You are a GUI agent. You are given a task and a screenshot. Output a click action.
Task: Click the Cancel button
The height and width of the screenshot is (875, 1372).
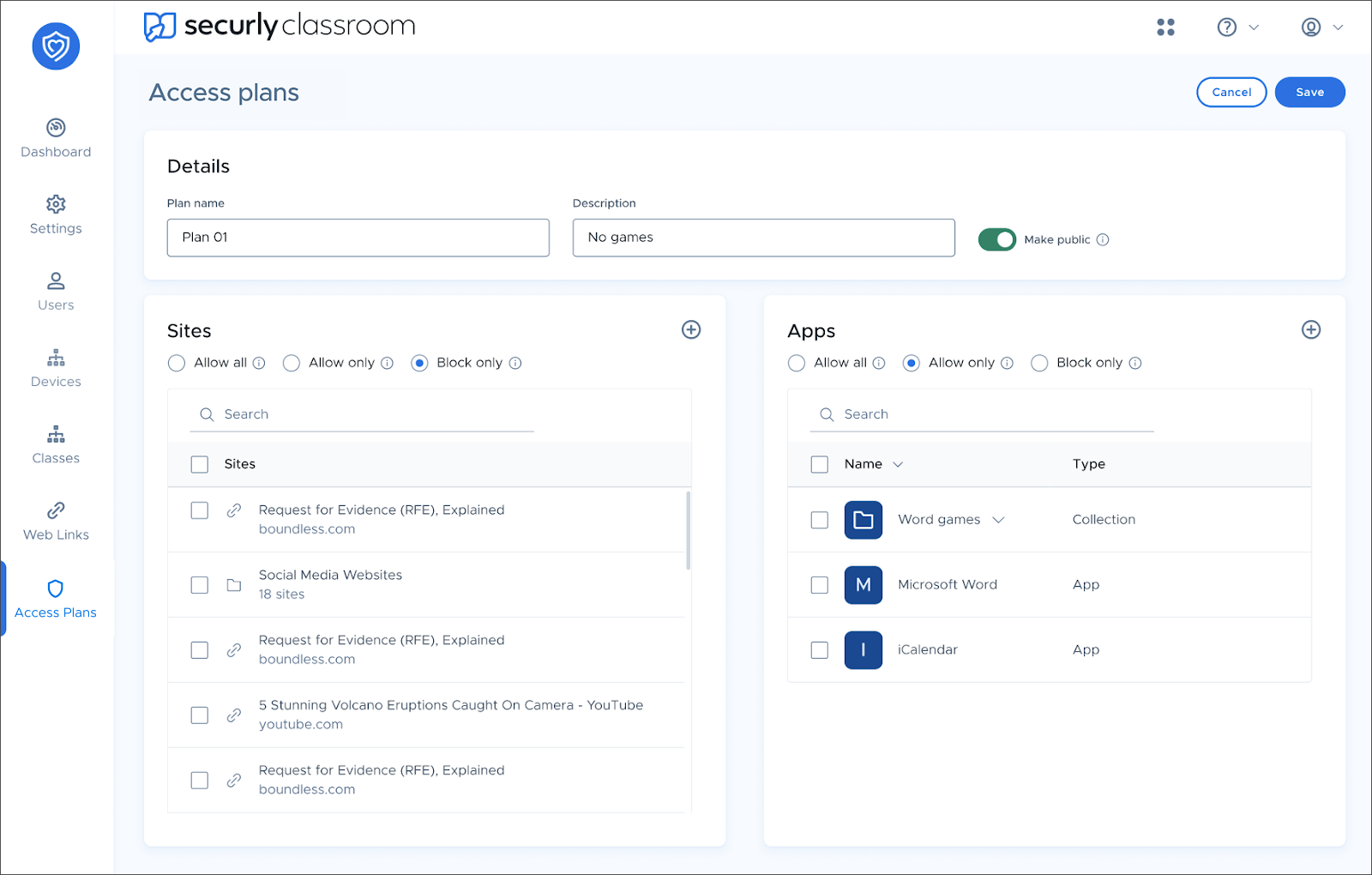click(1231, 93)
